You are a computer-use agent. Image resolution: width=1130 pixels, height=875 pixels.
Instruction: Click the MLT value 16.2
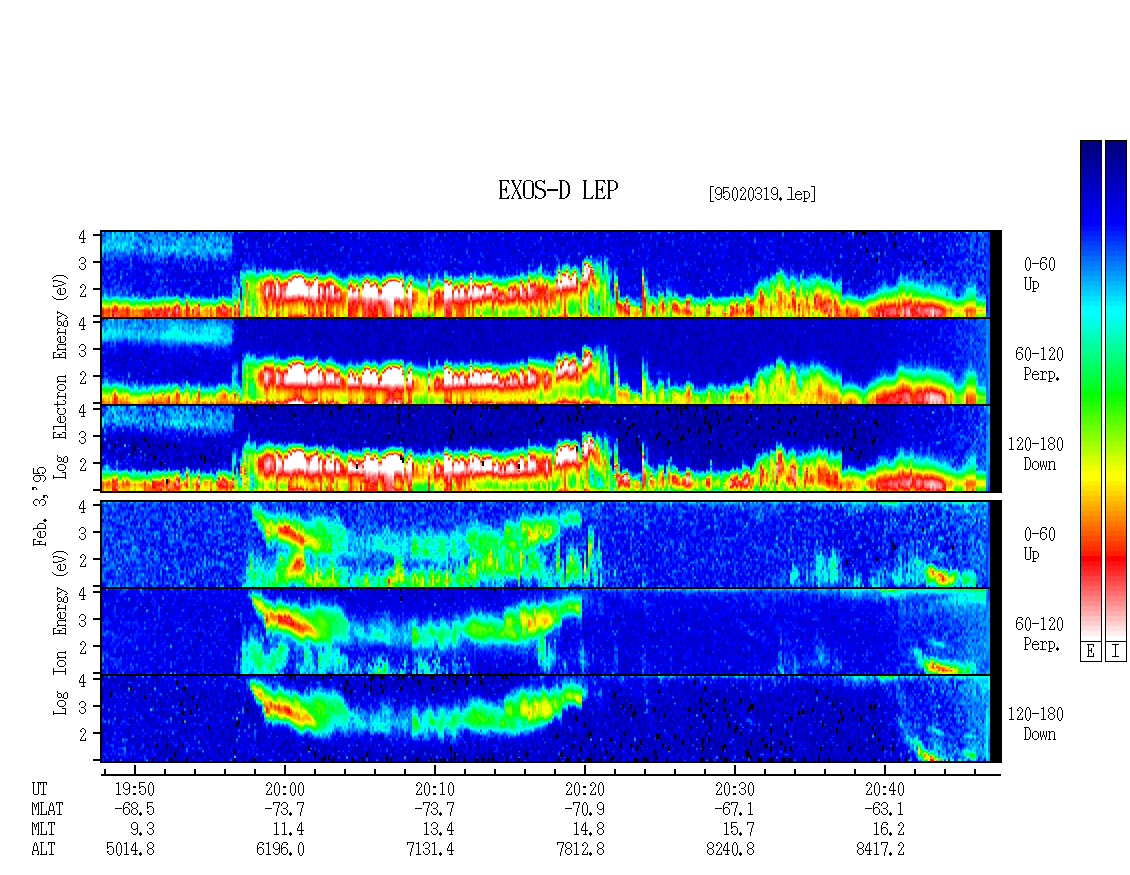[887, 830]
